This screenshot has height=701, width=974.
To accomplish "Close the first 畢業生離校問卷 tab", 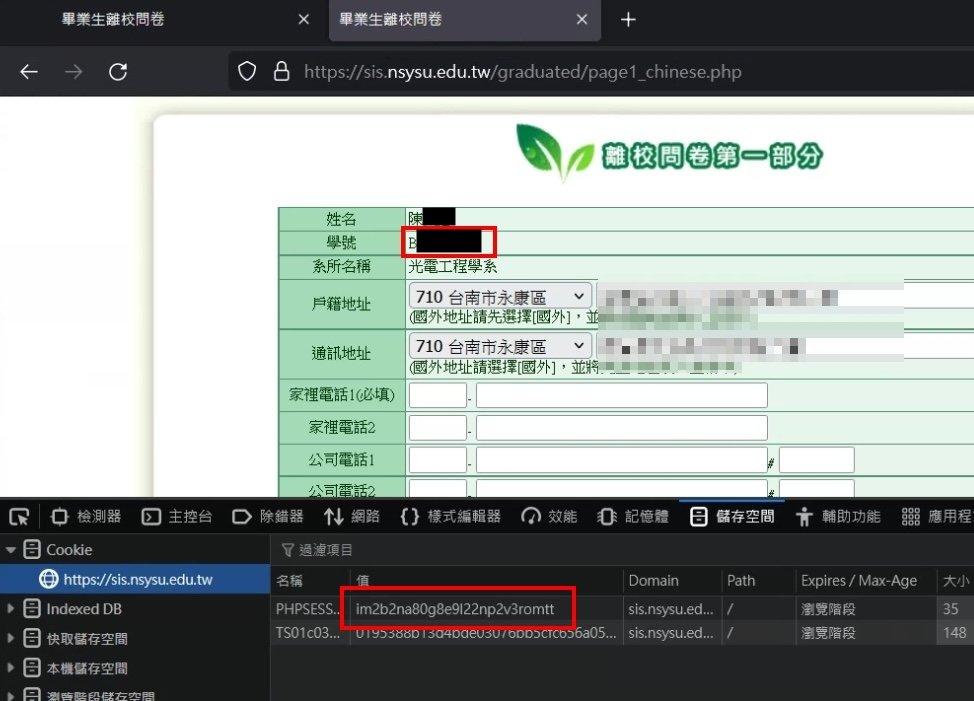I will tap(304, 20).
